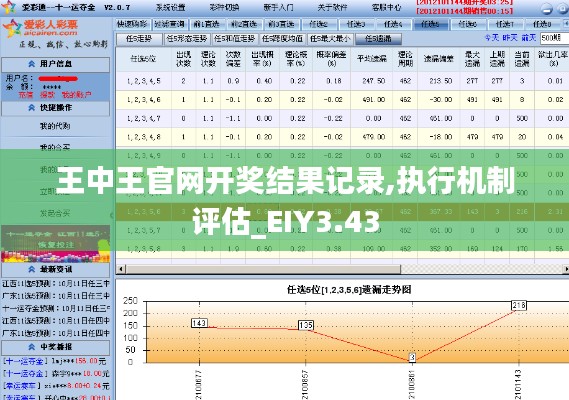Click the 提款 withdraw link
The image size is (569, 400).
[47, 95]
